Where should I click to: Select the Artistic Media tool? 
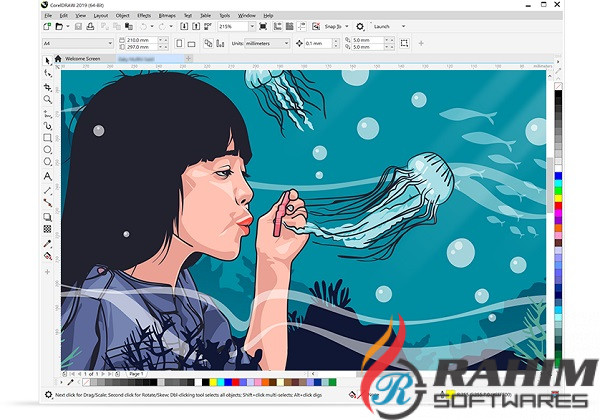coord(47,126)
